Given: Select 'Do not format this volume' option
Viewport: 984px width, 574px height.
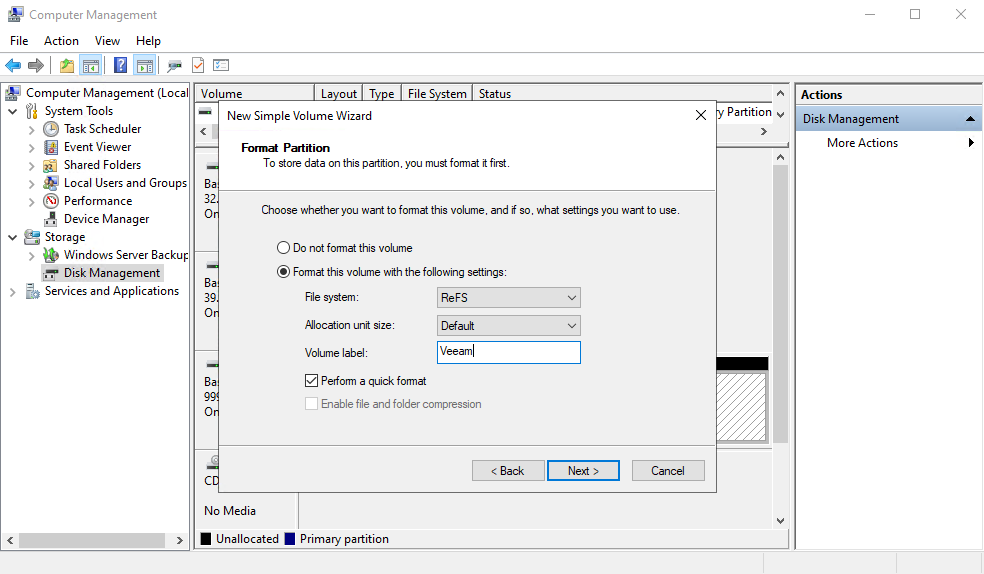Looking at the screenshot, I should 283,248.
